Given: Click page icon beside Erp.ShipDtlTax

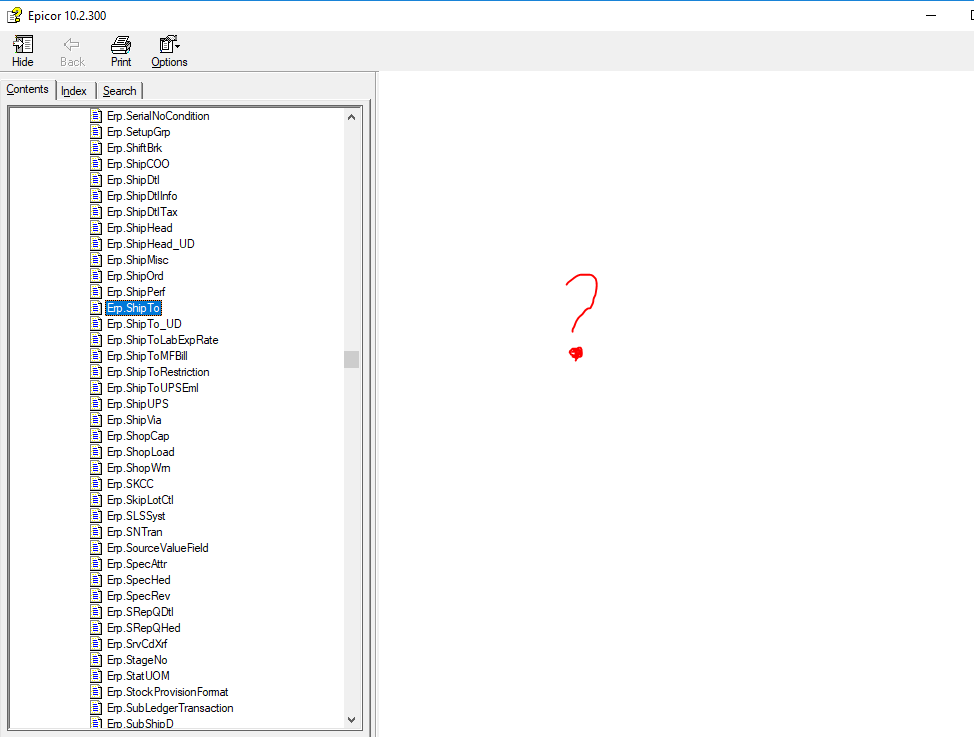Looking at the screenshot, I should [96, 212].
